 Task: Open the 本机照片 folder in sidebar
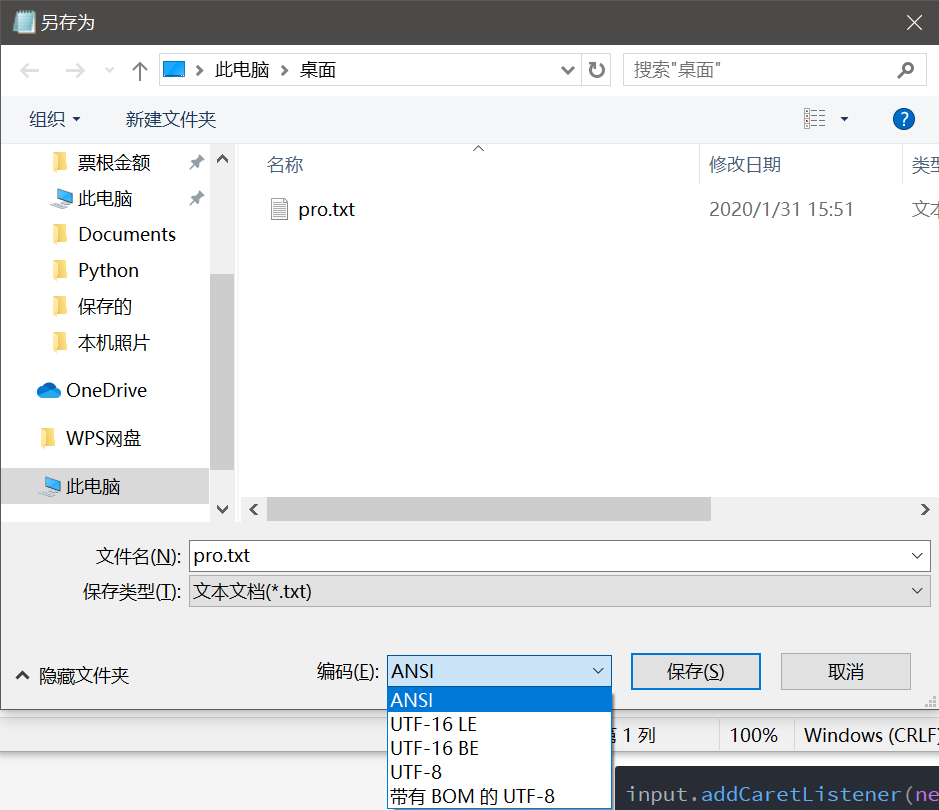[x=114, y=342]
